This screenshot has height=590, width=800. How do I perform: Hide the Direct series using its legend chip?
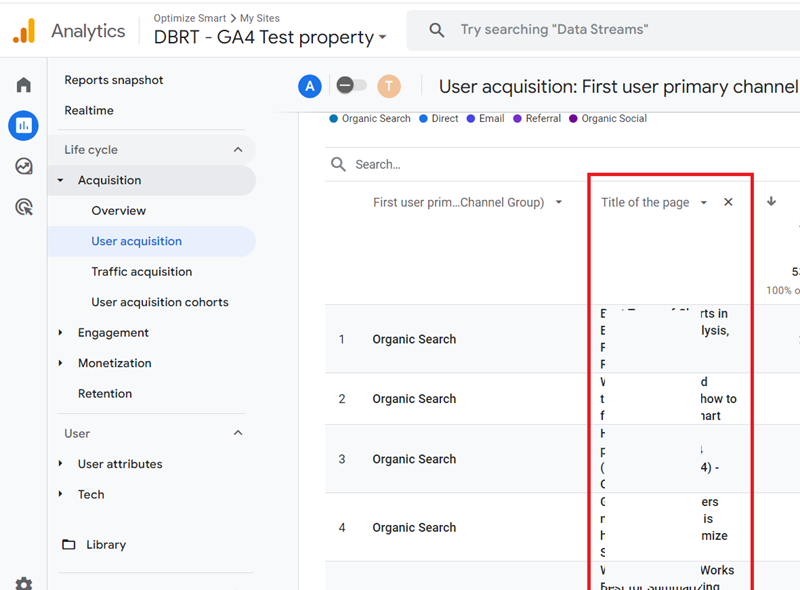(438, 118)
